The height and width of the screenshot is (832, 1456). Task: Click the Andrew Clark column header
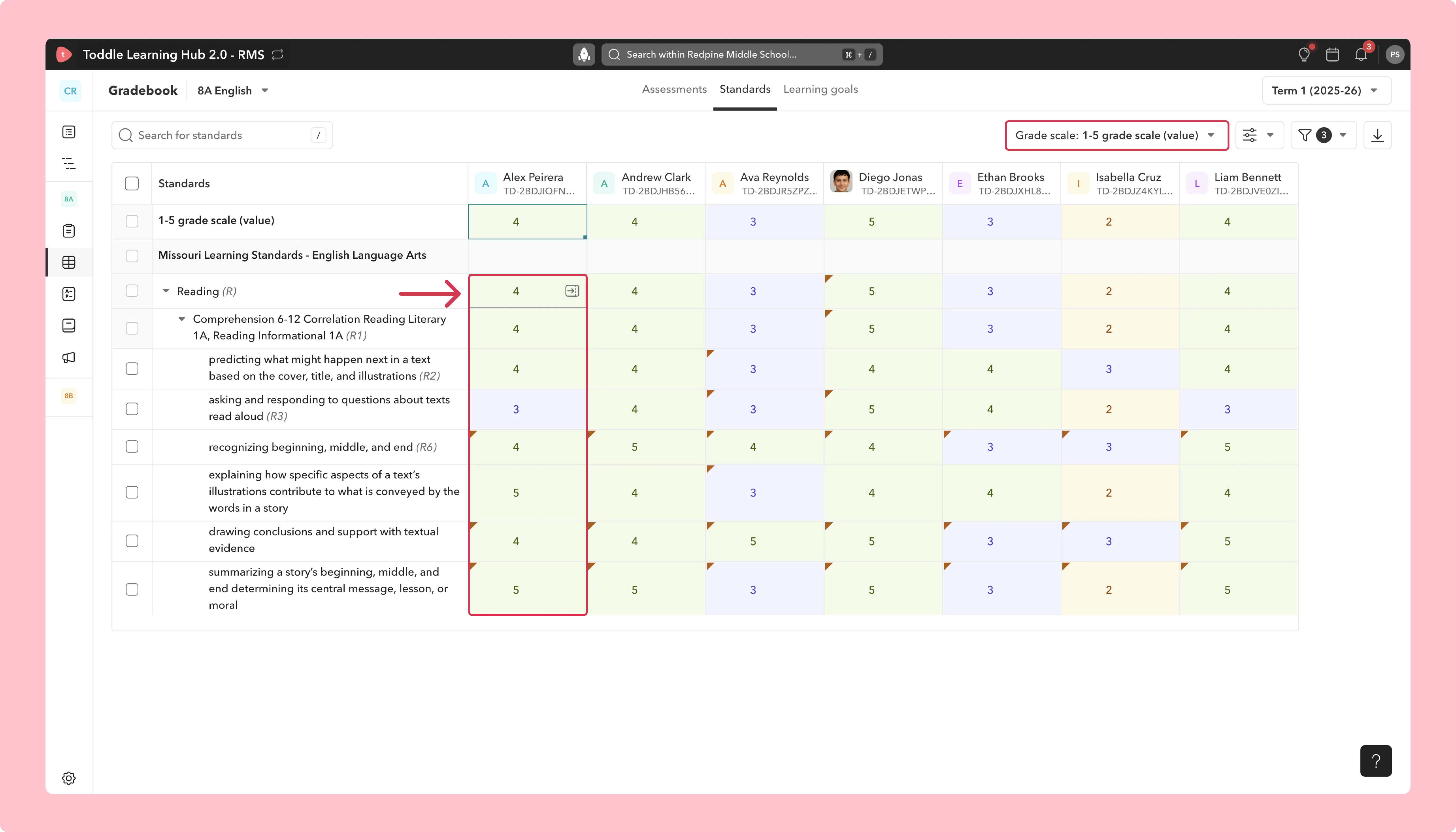point(646,183)
